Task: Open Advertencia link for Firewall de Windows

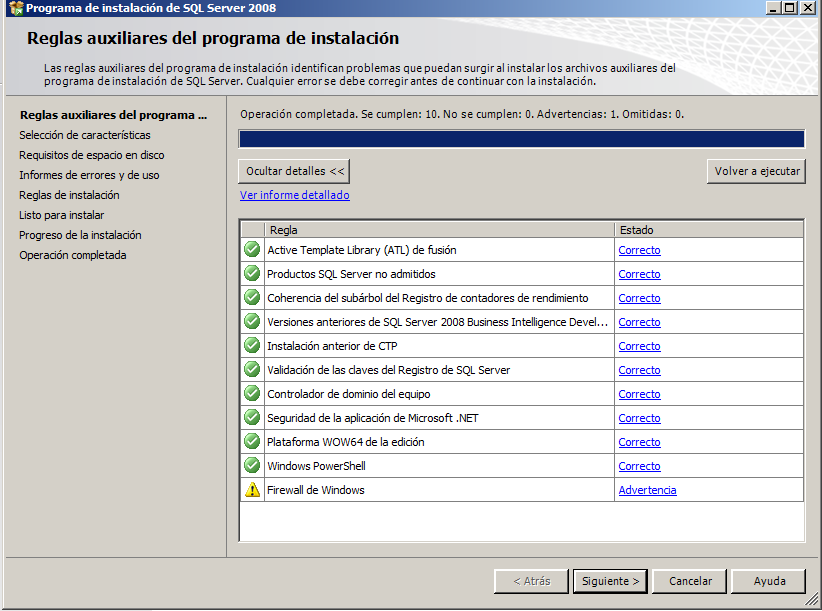Action: click(647, 490)
